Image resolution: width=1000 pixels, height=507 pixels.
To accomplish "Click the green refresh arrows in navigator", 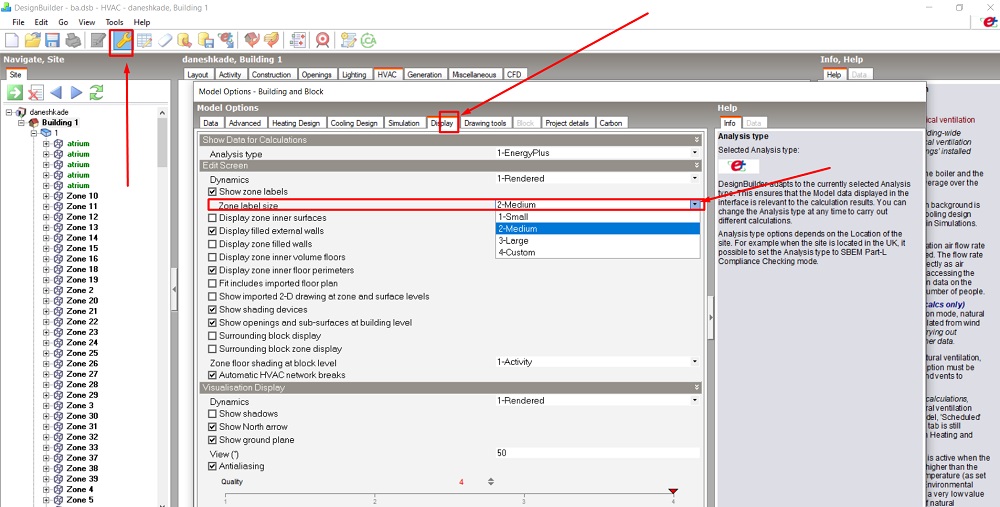I will pyautogui.click(x=96, y=92).
